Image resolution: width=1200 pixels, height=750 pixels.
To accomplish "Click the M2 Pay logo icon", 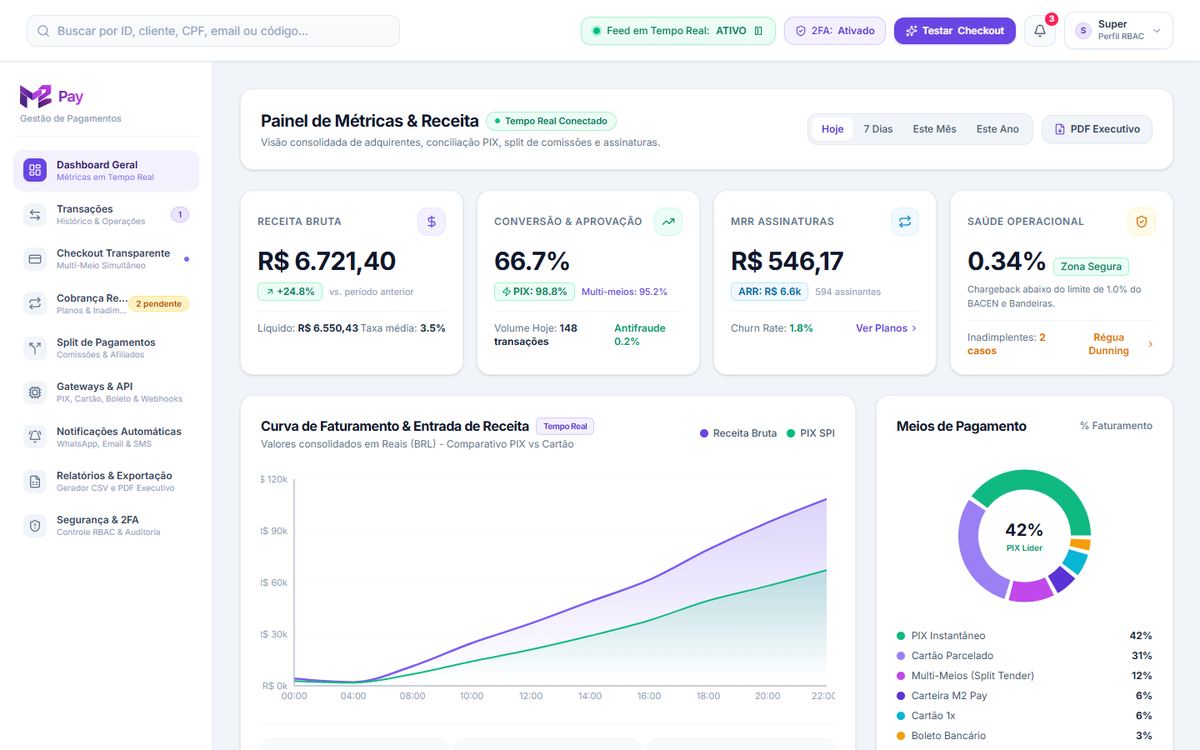I will point(35,97).
